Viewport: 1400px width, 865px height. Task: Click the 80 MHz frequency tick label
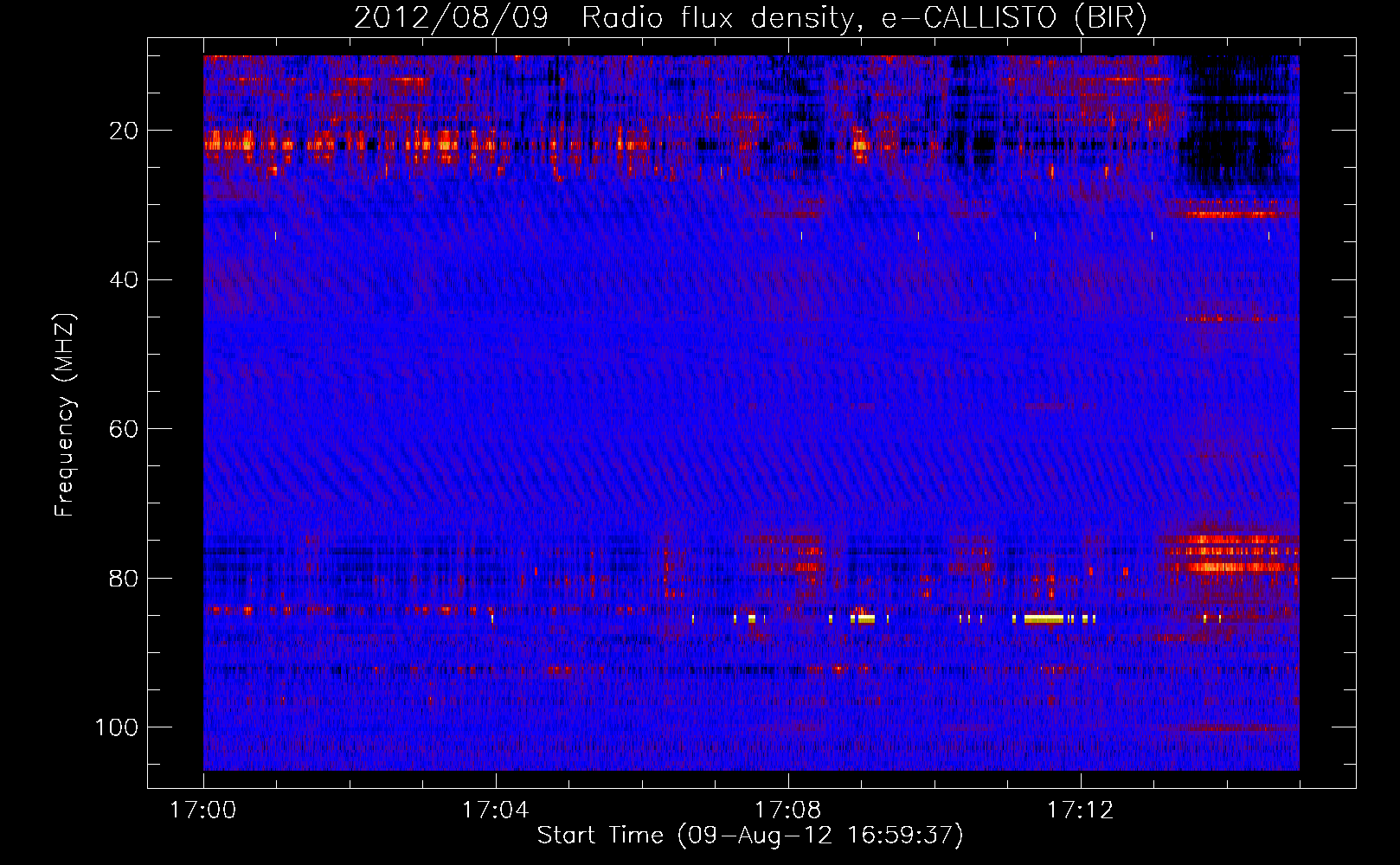coord(125,578)
